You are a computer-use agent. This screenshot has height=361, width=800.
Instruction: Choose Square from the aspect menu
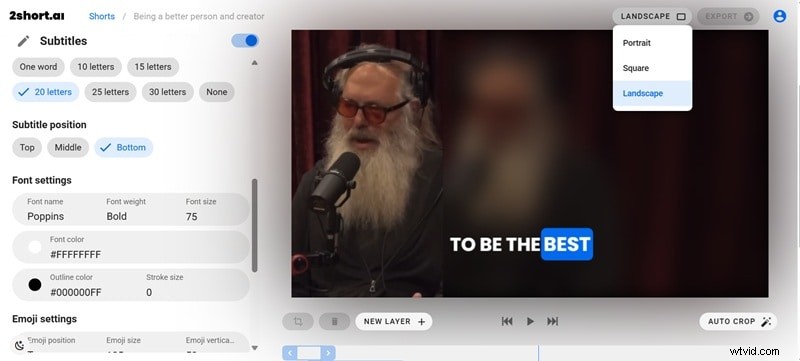(653, 68)
